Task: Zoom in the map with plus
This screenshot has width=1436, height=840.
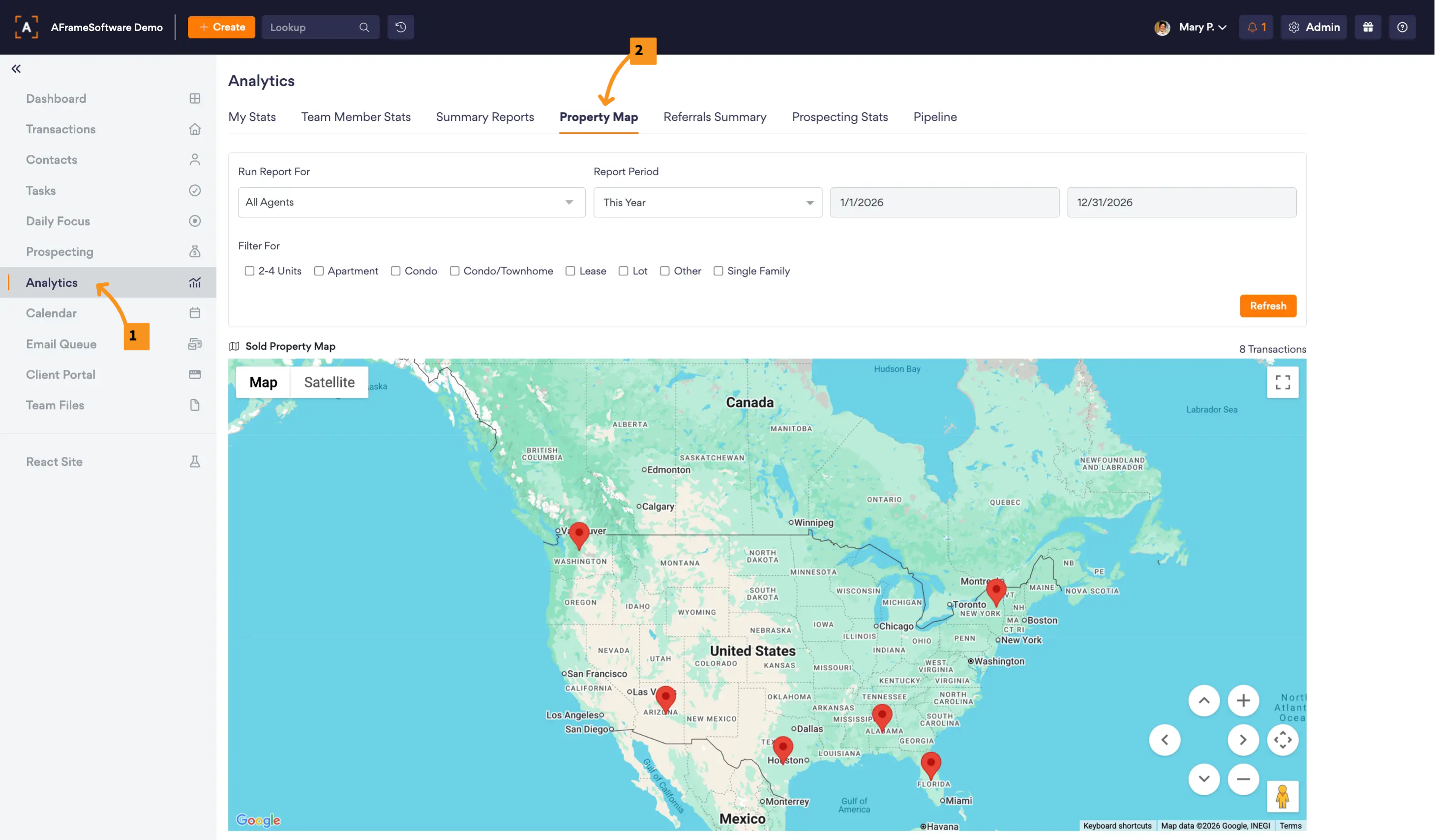Action: coord(1243,700)
